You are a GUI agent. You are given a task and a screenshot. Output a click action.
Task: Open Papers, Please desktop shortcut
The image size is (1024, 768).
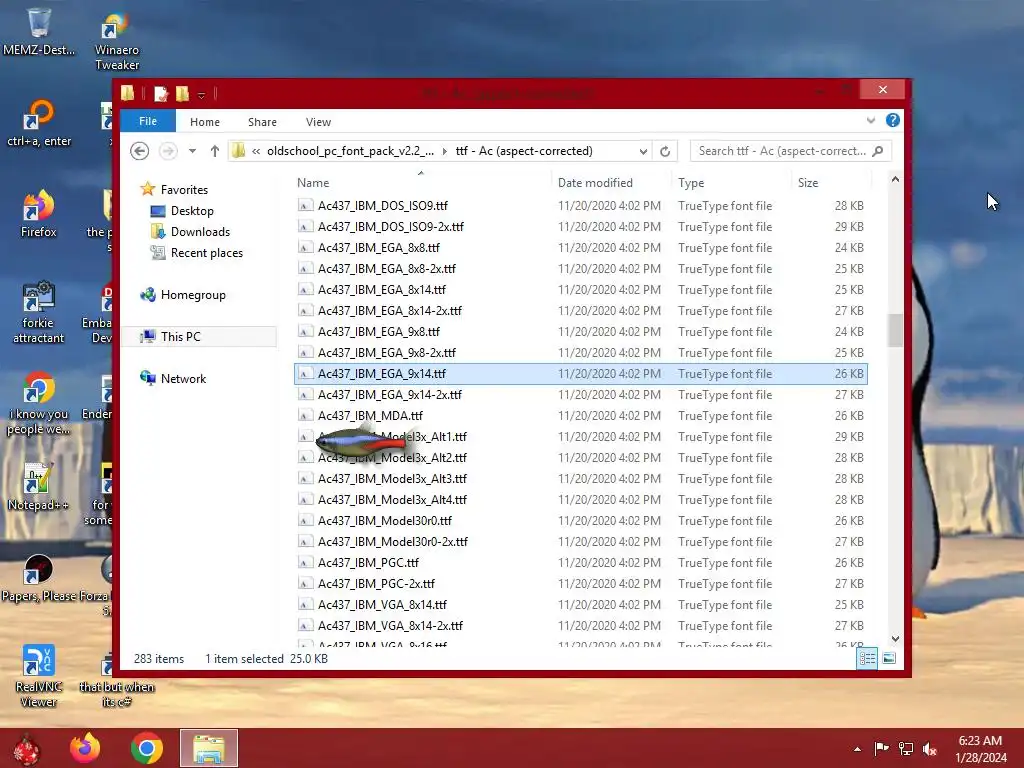pos(39,578)
